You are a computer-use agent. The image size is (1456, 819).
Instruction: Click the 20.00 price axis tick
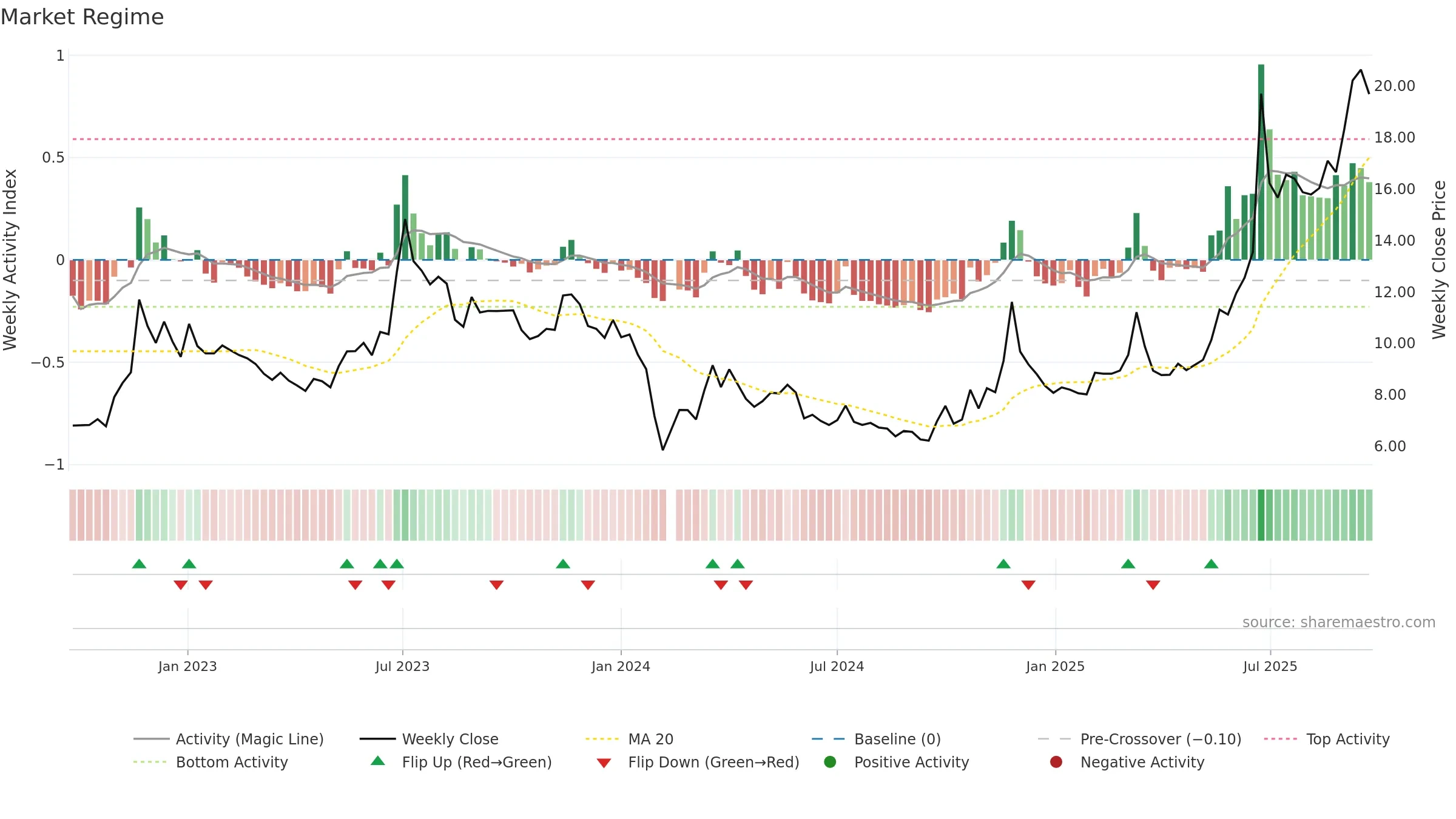(1394, 86)
